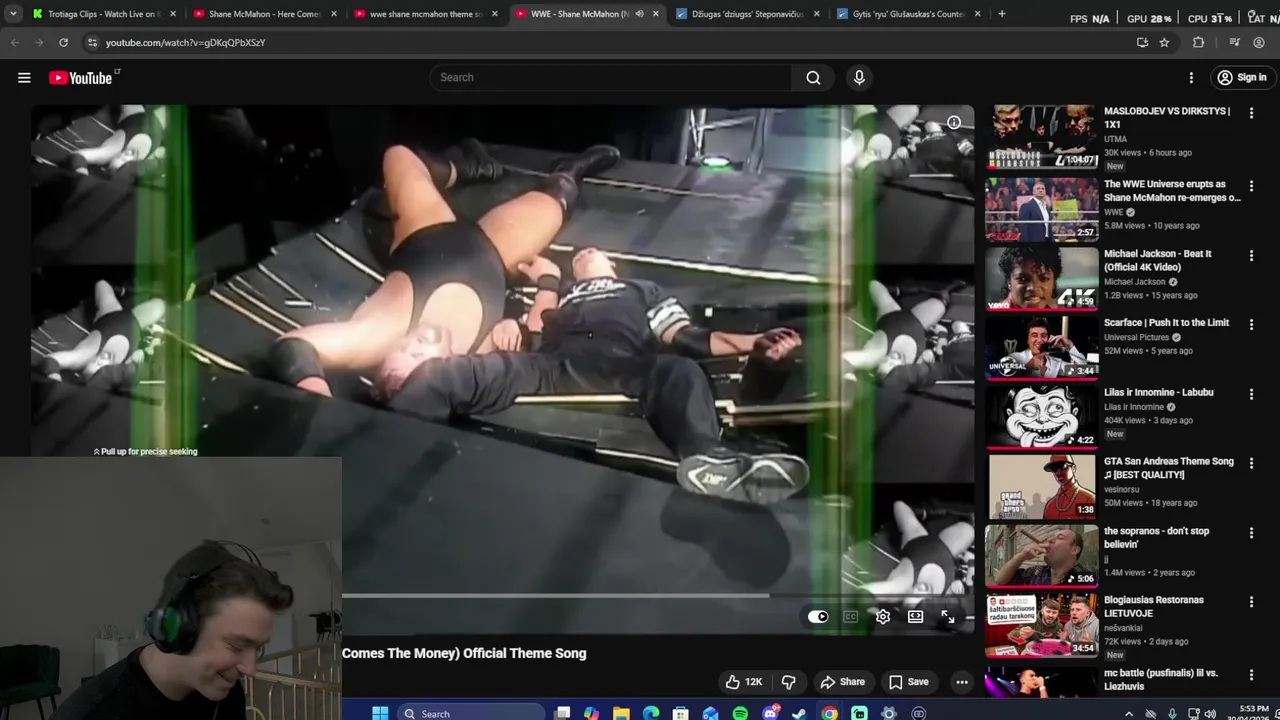The image size is (1280, 720).
Task: Open options for mc battle video
Action: tap(1251, 674)
